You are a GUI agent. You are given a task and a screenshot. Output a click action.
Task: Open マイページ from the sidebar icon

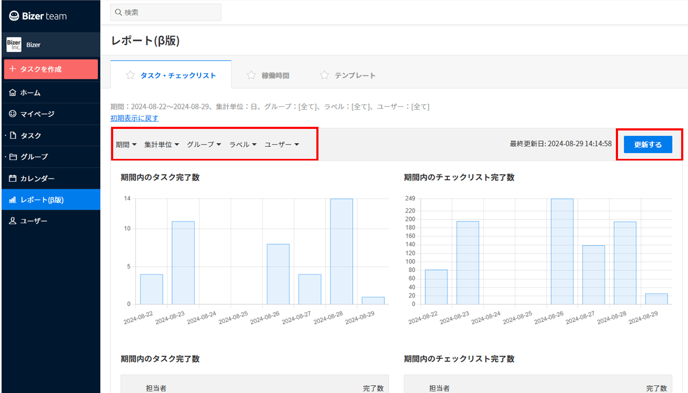click(x=13, y=114)
